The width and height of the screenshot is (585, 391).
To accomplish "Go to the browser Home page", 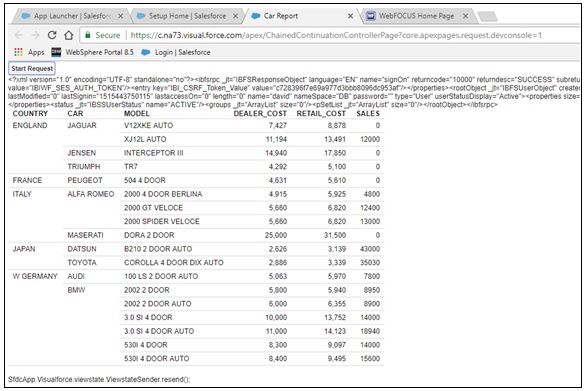I will [x=69, y=35].
